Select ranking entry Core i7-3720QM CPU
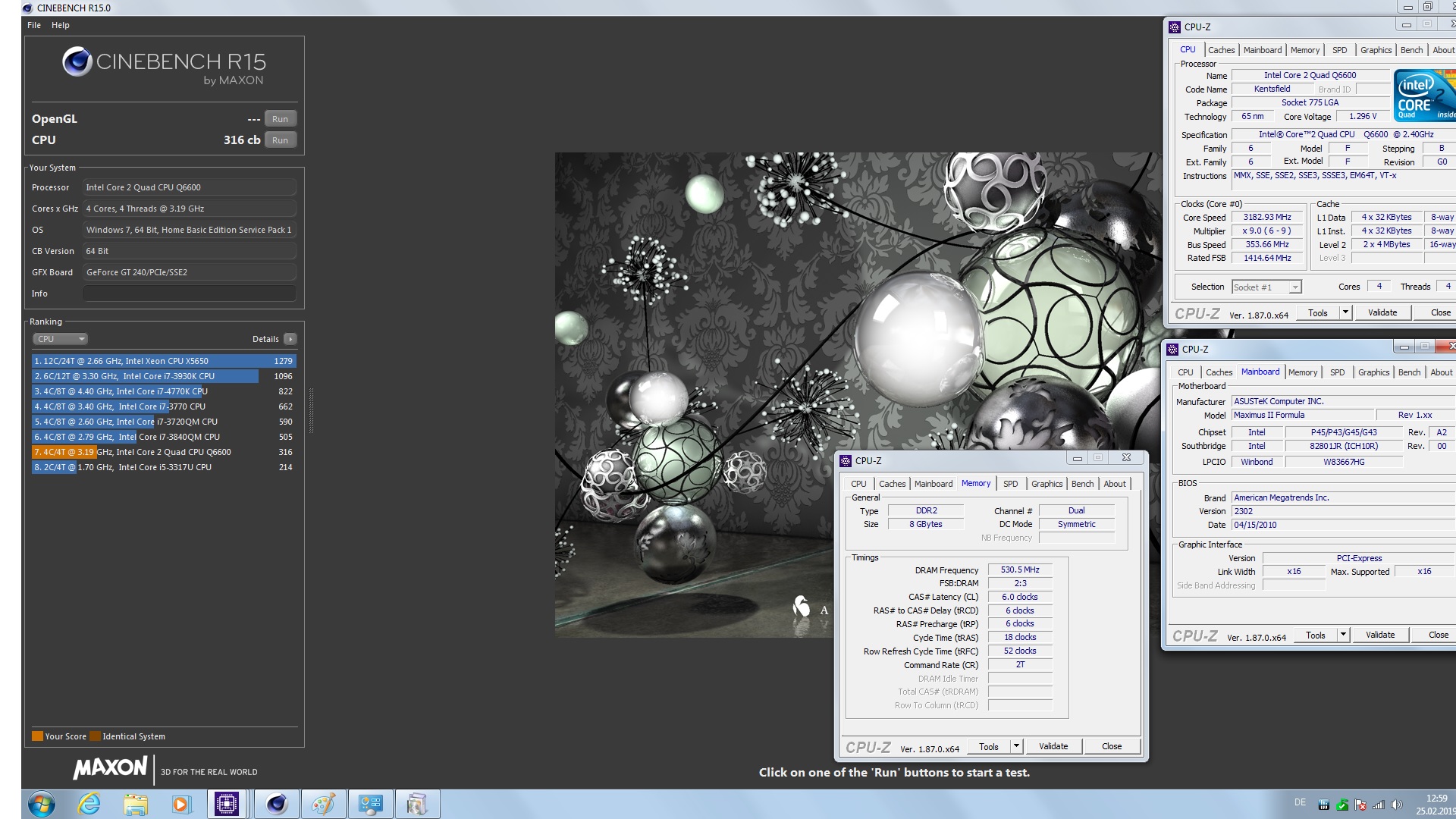Viewport: 1456px width, 819px height. click(164, 422)
